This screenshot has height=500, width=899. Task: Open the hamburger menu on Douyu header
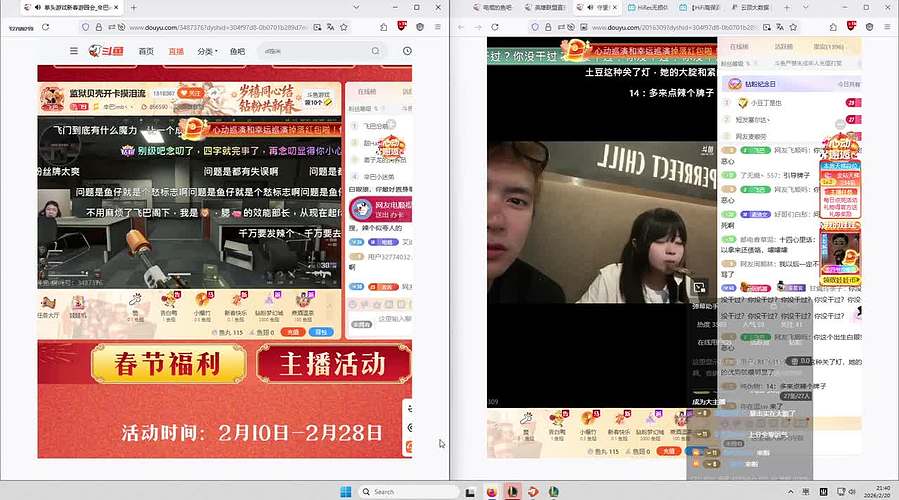[x=73, y=51]
